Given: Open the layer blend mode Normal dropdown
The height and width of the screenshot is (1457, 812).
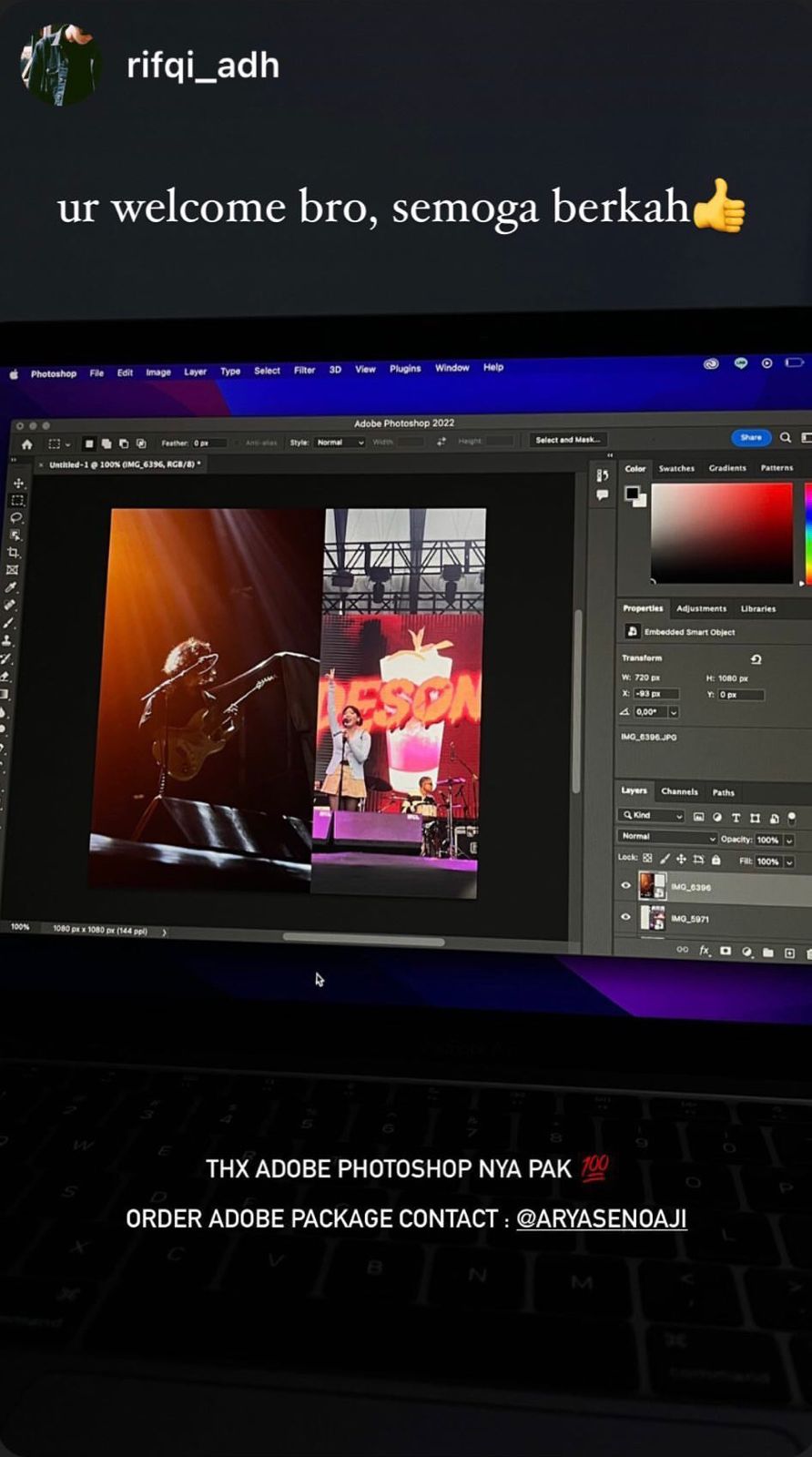Looking at the screenshot, I should pyautogui.click(x=668, y=837).
